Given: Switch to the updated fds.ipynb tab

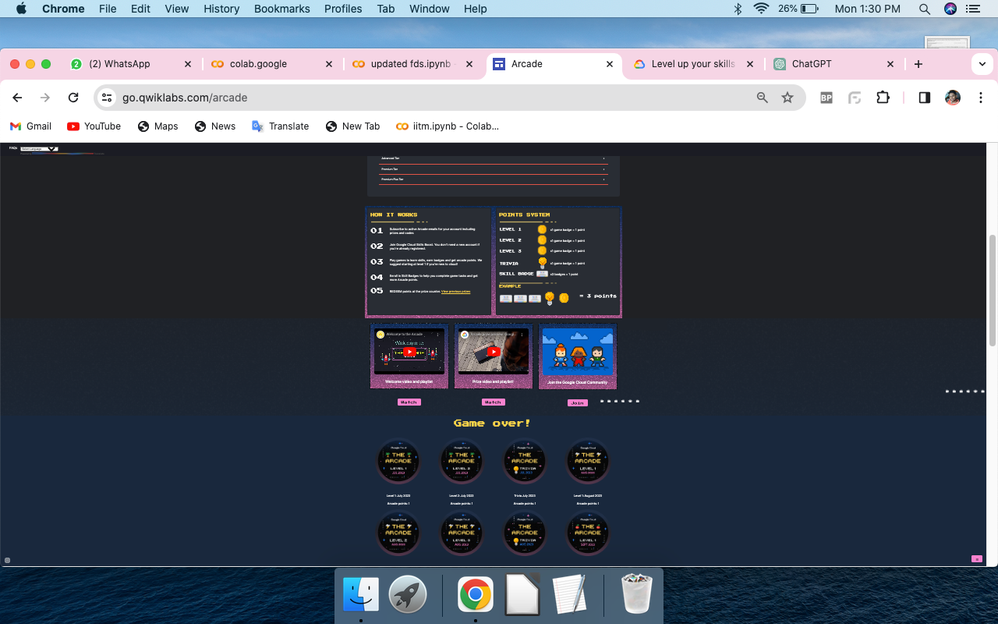Looking at the screenshot, I should tap(413, 64).
